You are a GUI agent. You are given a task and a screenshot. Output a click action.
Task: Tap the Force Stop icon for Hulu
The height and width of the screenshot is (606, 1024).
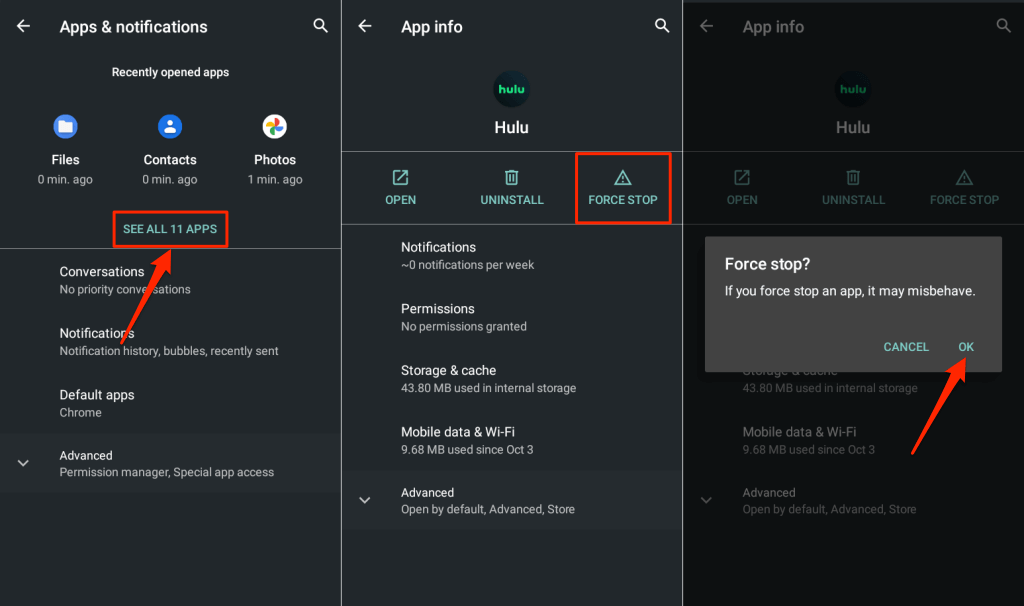click(623, 187)
